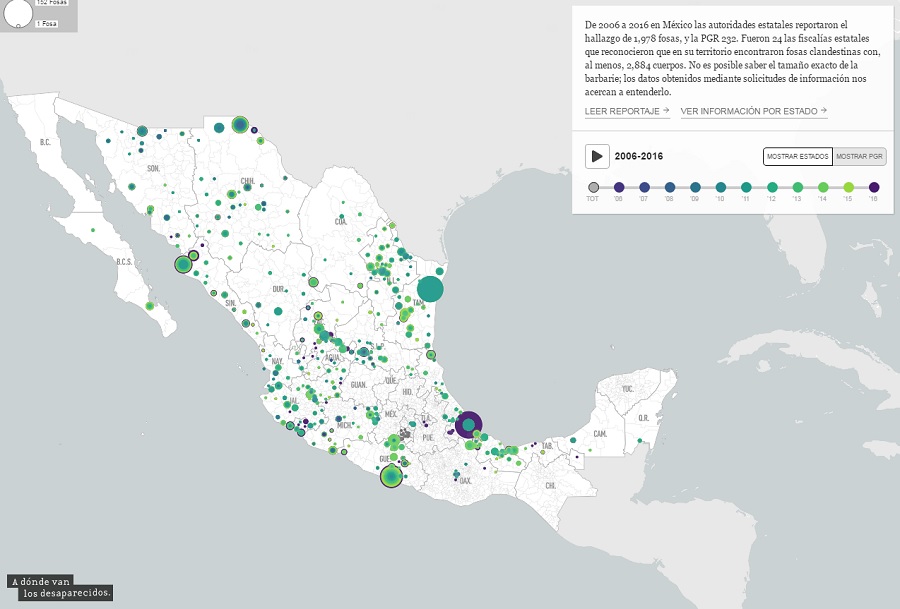Open Ver Información Por Estado link

pyautogui.click(x=753, y=111)
